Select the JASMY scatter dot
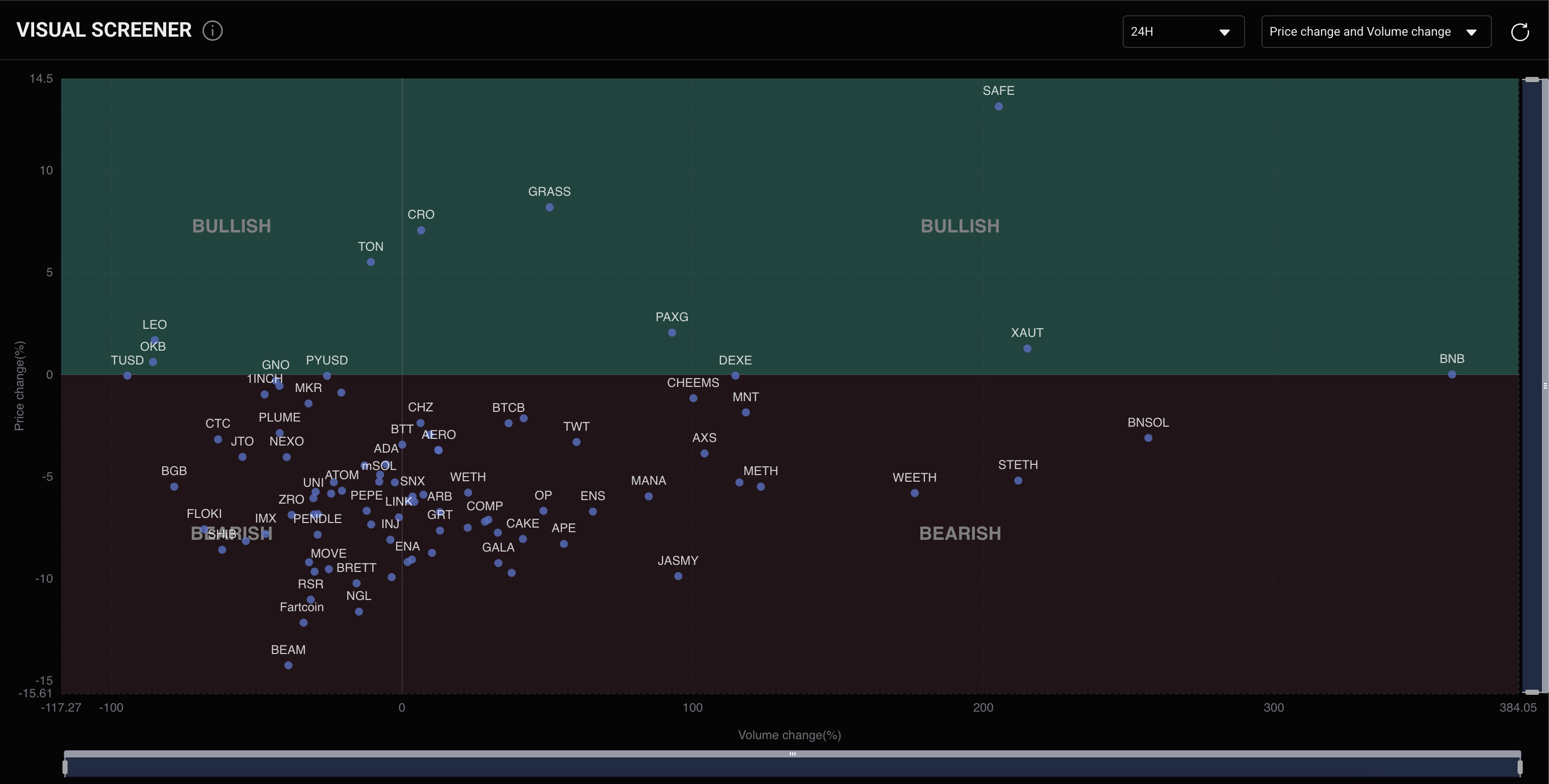 click(x=678, y=576)
